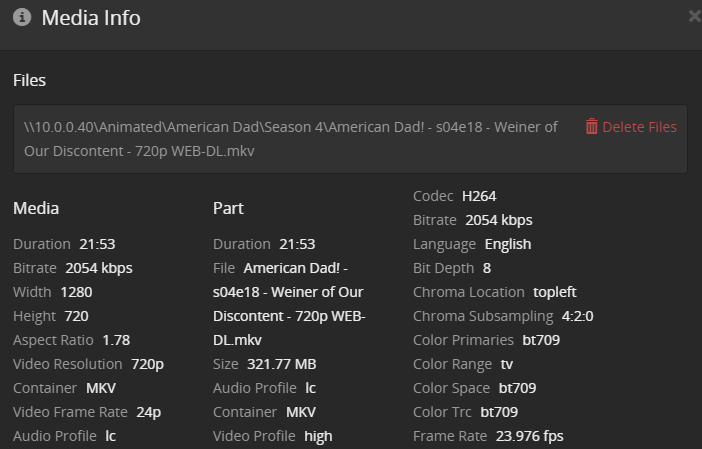
Task: Click the Language English value
Action: (x=508, y=244)
